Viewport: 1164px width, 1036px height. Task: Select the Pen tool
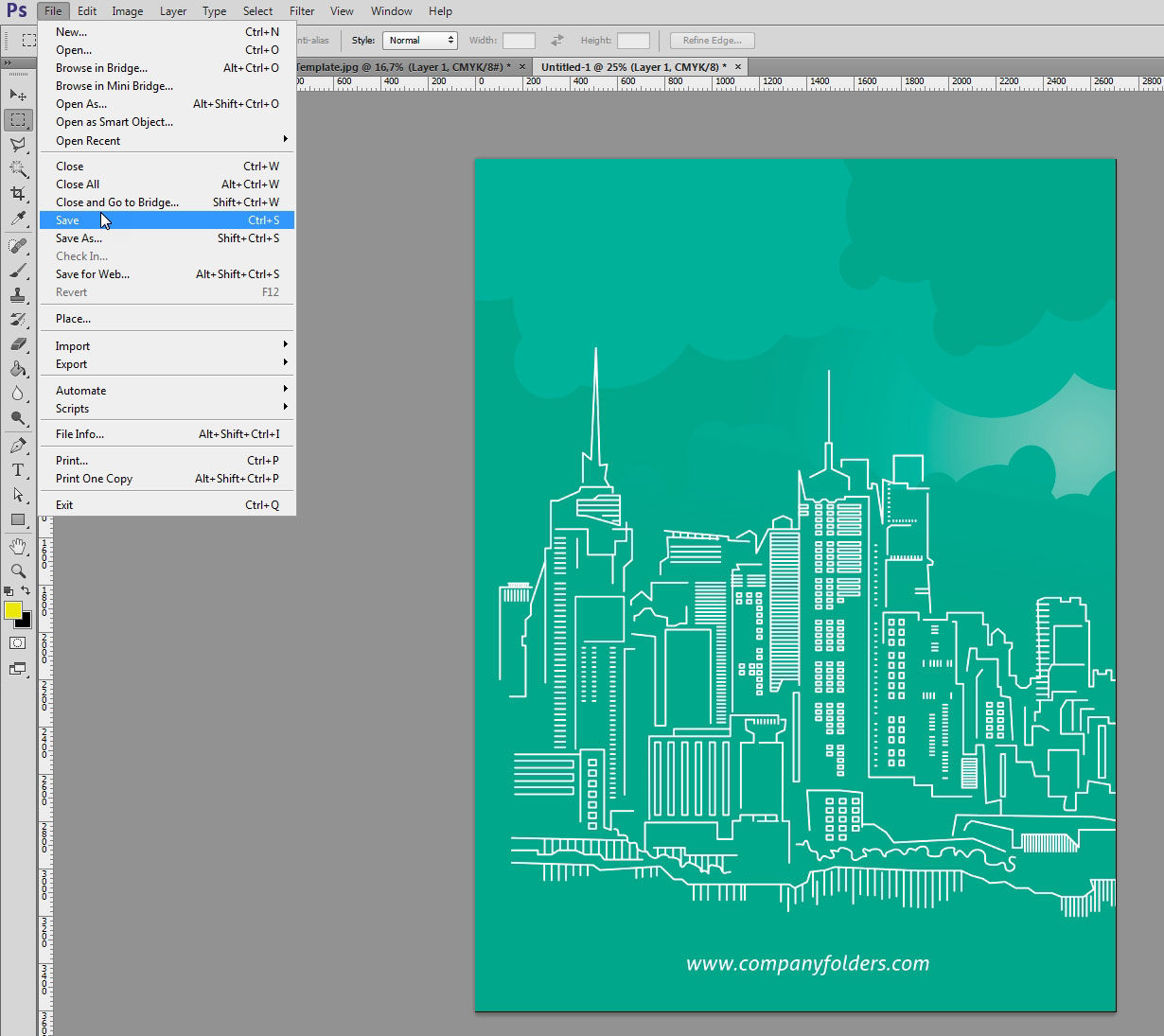[x=18, y=445]
